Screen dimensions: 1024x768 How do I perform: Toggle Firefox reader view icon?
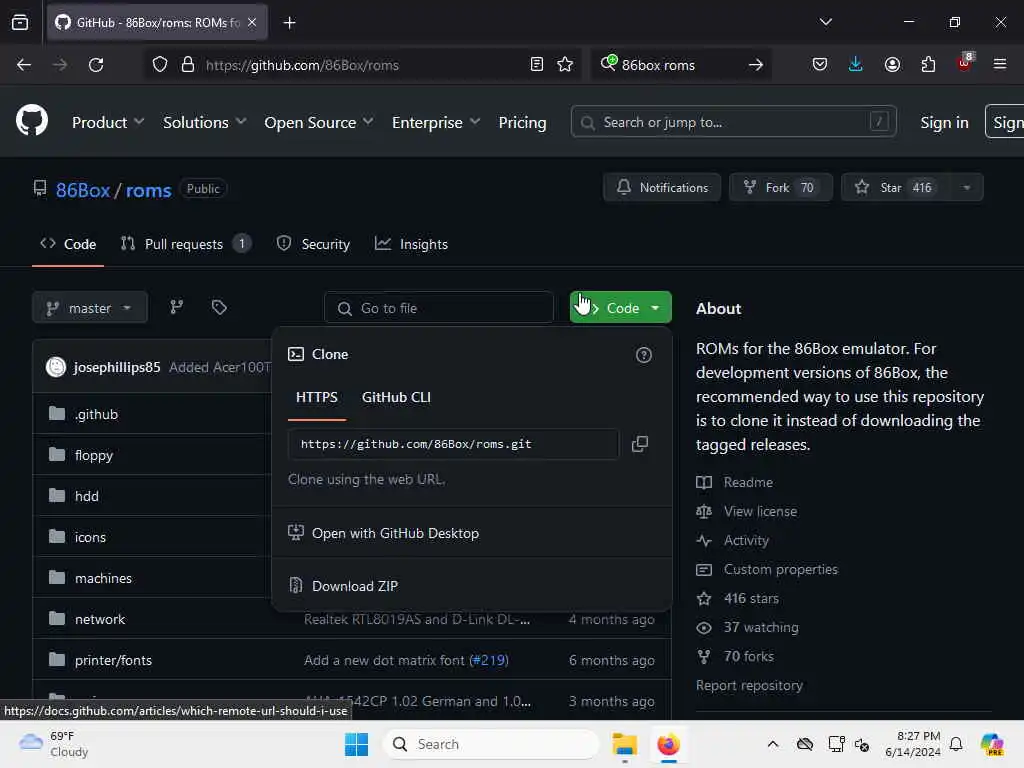tap(537, 65)
